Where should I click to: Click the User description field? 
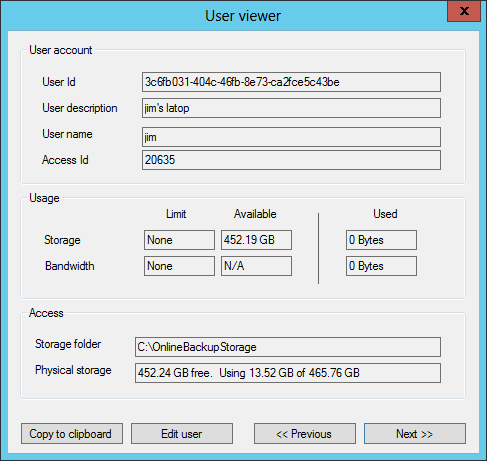coord(291,108)
